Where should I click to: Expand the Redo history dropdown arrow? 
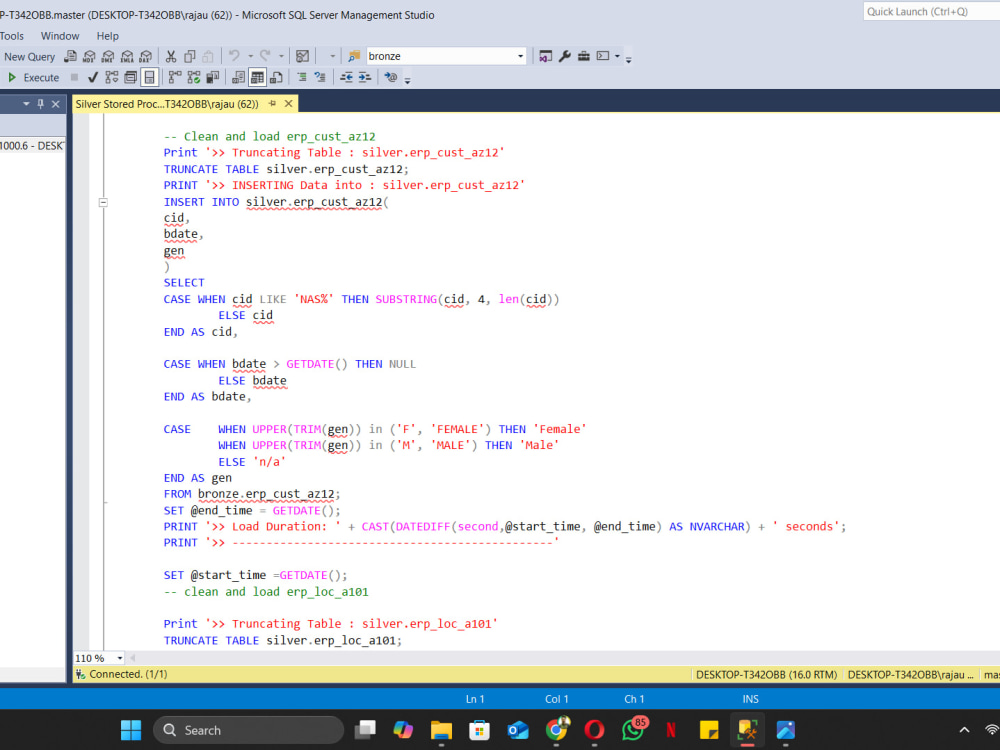click(x=281, y=56)
